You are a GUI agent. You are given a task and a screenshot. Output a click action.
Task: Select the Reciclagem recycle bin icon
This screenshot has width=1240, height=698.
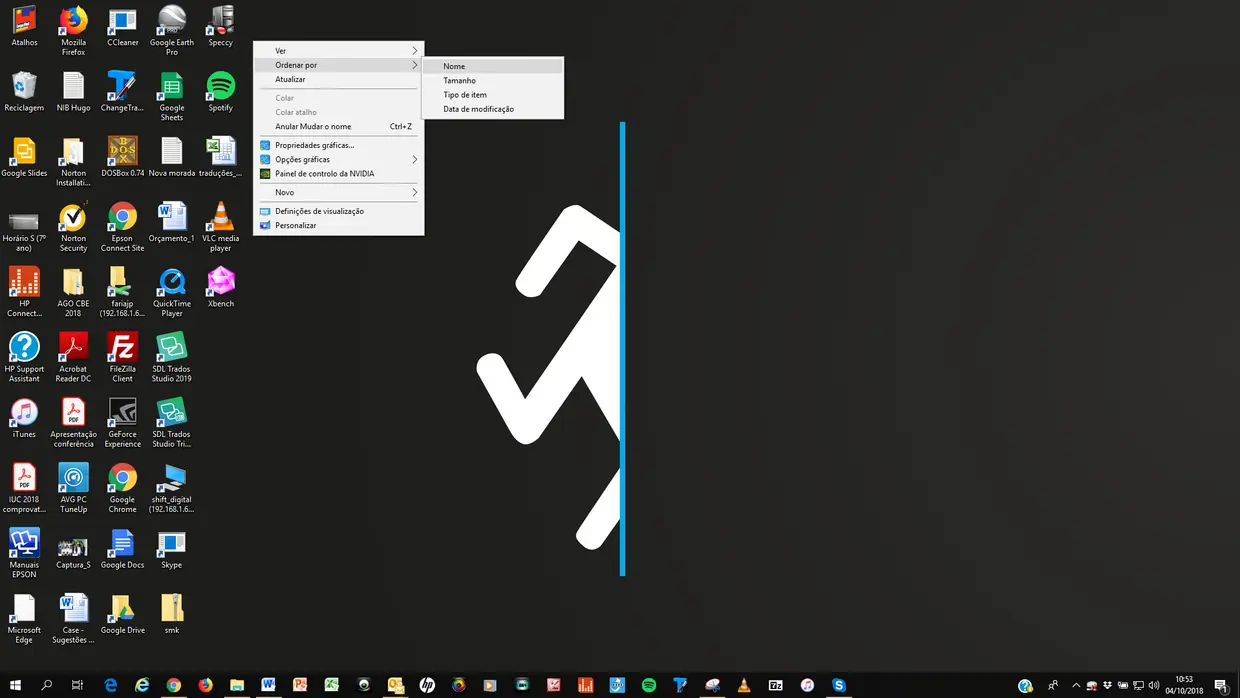coord(24,88)
